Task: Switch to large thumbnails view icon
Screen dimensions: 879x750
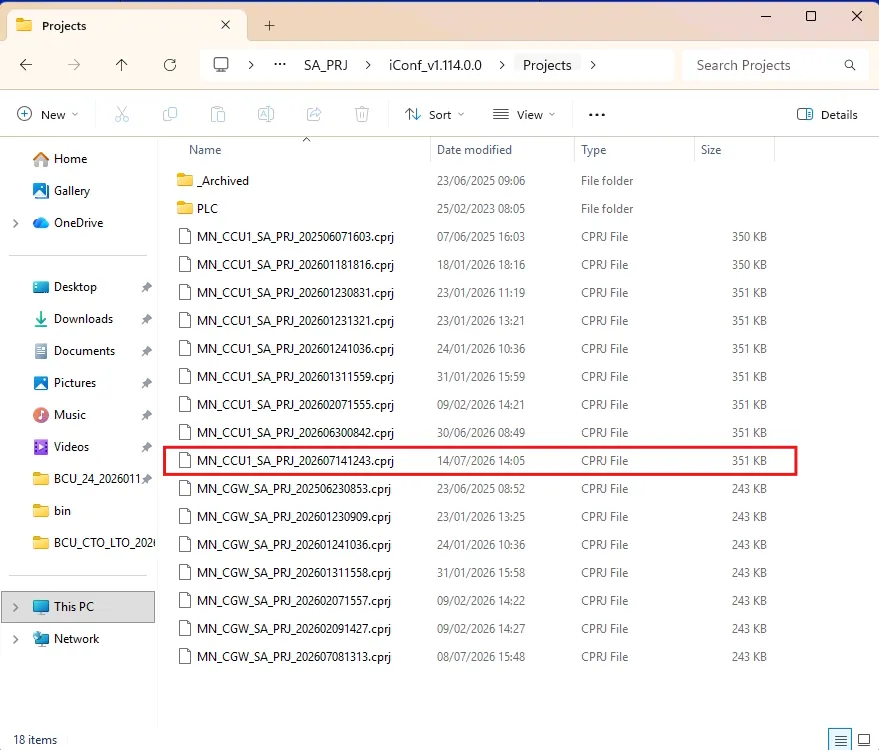Action: pyautogui.click(x=864, y=740)
